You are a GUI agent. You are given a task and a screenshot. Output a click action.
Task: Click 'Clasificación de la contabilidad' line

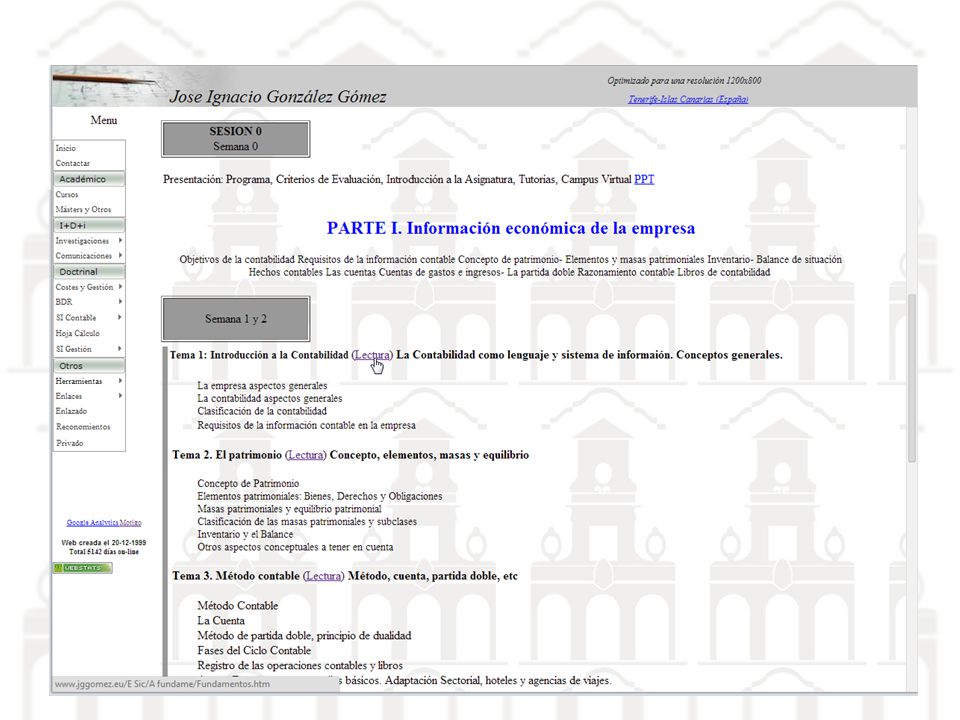click(x=262, y=411)
